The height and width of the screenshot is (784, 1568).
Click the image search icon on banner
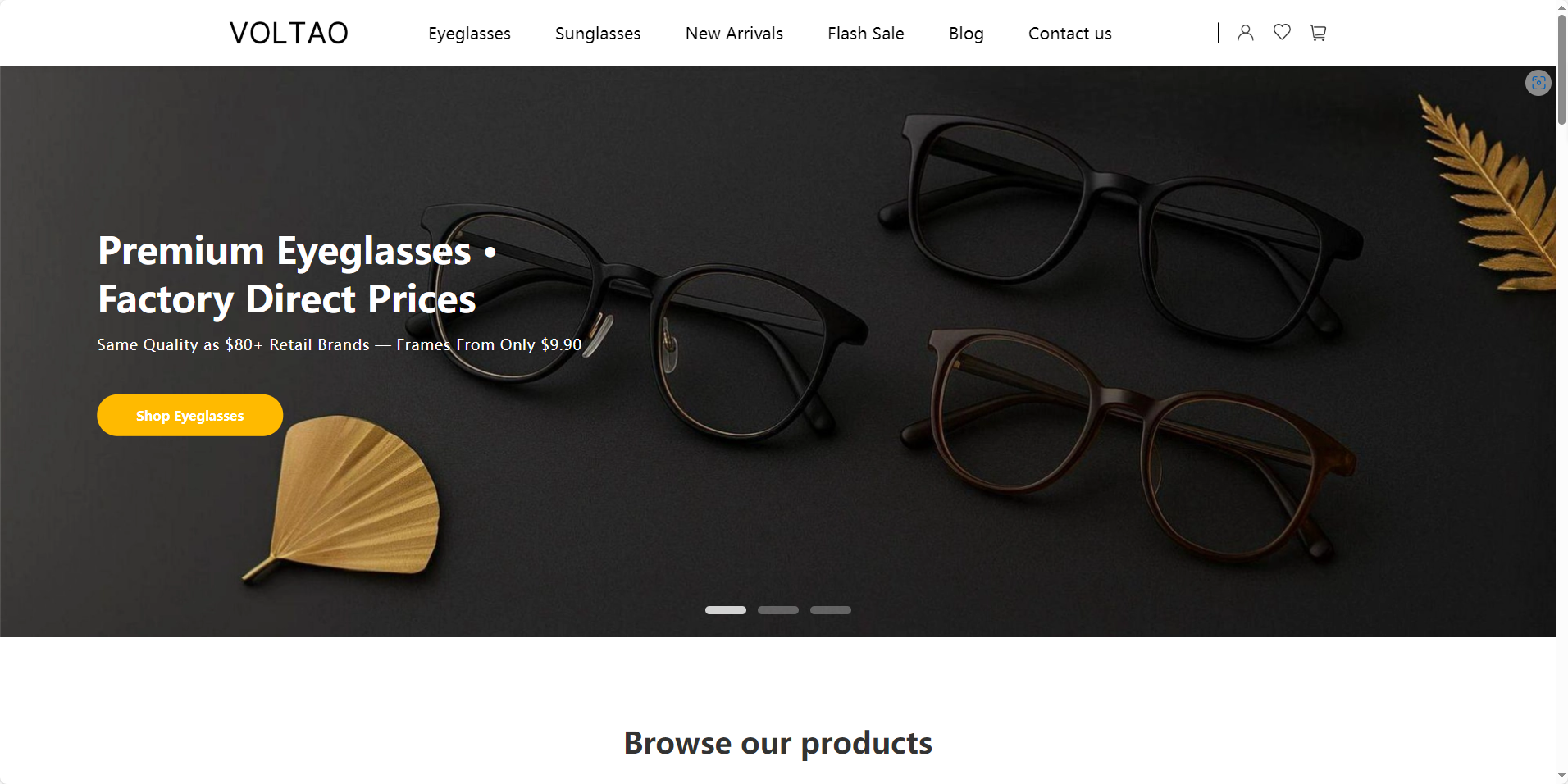[x=1538, y=83]
